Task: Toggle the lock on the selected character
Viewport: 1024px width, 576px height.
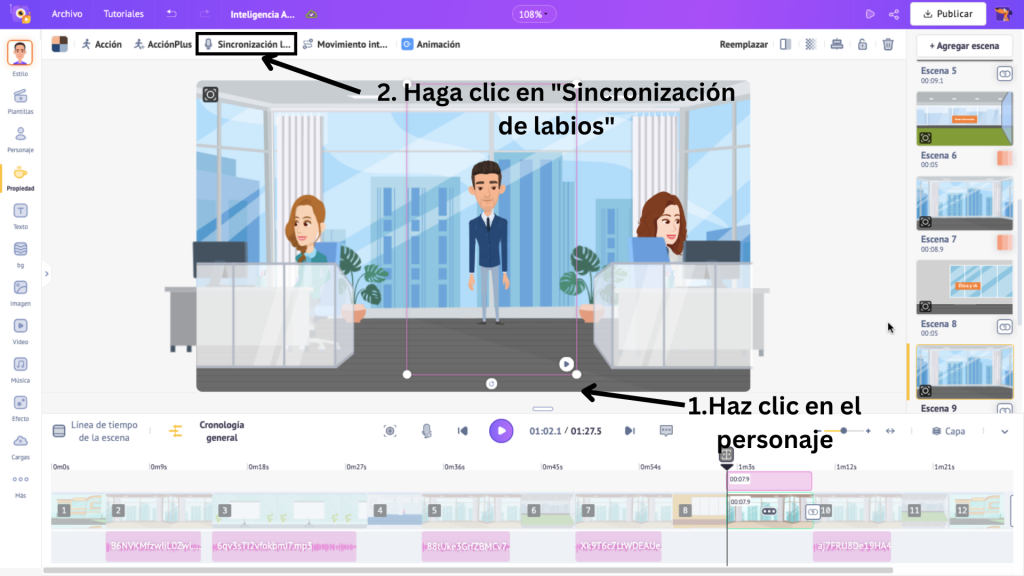Action: coord(862,44)
